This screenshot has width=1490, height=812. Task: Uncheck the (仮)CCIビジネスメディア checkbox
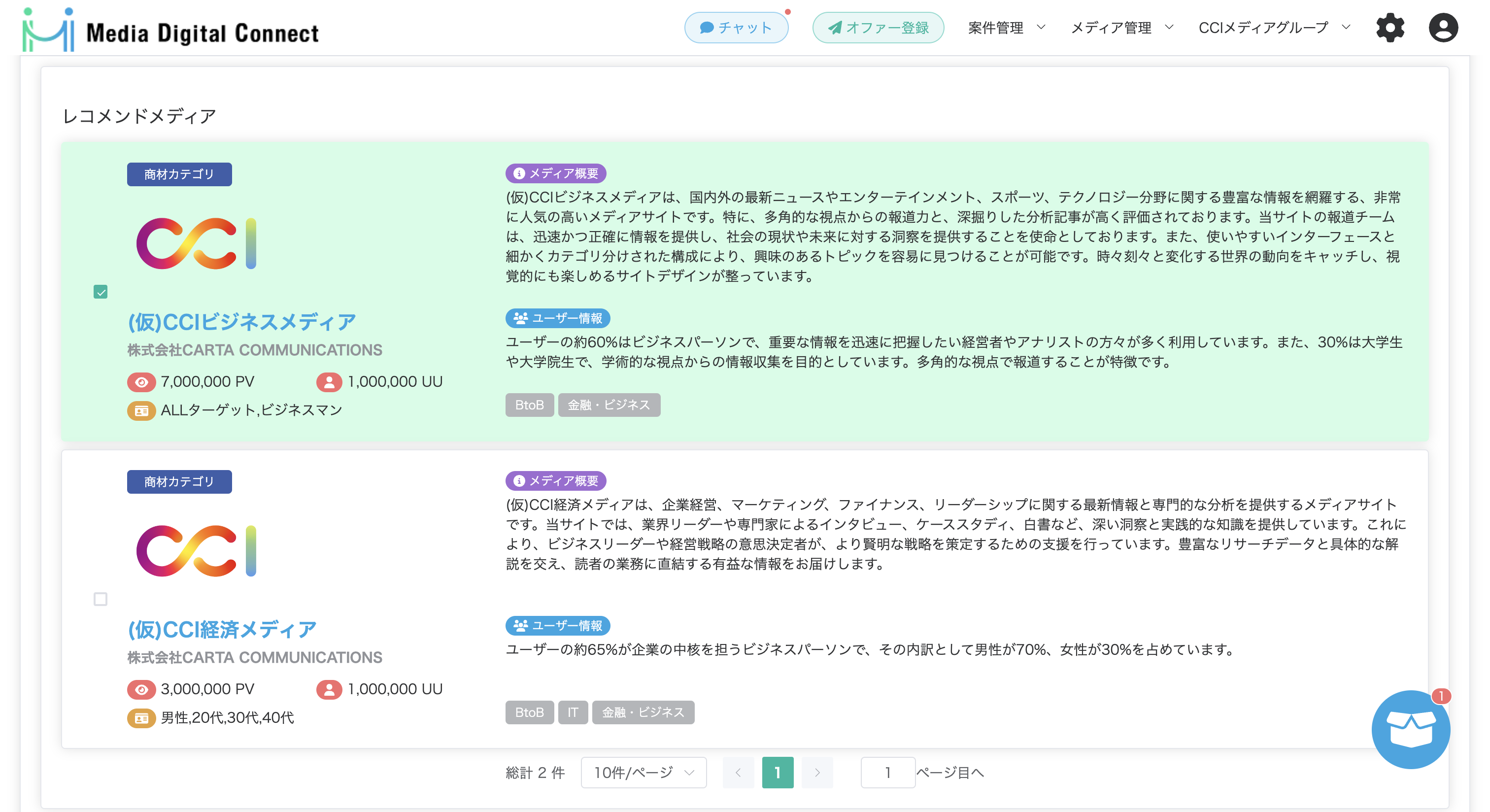[101, 292]
